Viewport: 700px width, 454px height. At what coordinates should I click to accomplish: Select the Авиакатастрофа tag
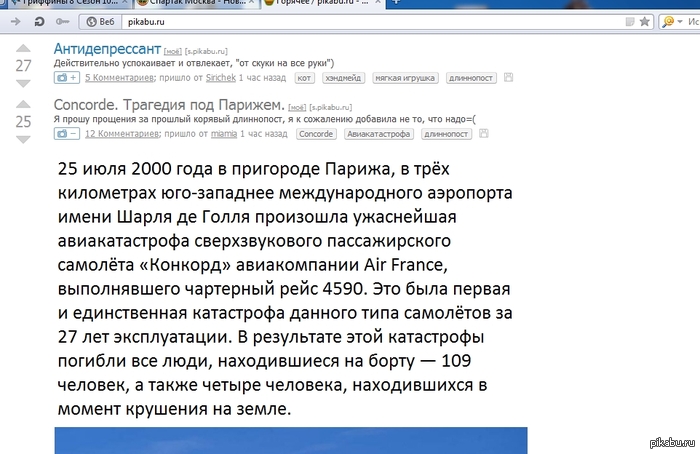pos(379,134)
